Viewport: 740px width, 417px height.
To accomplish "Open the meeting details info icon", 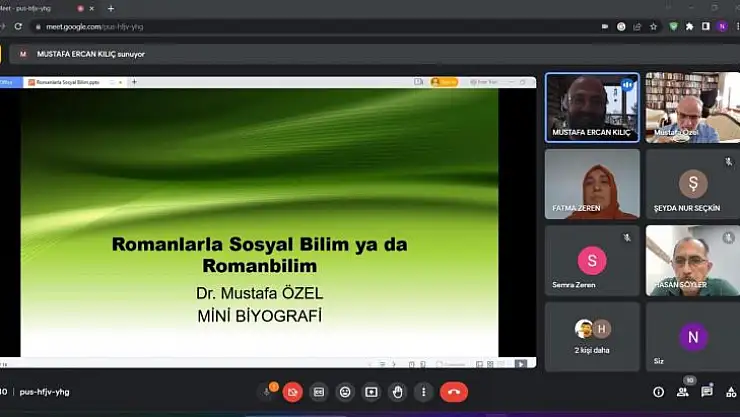I will tap(658, 392).
